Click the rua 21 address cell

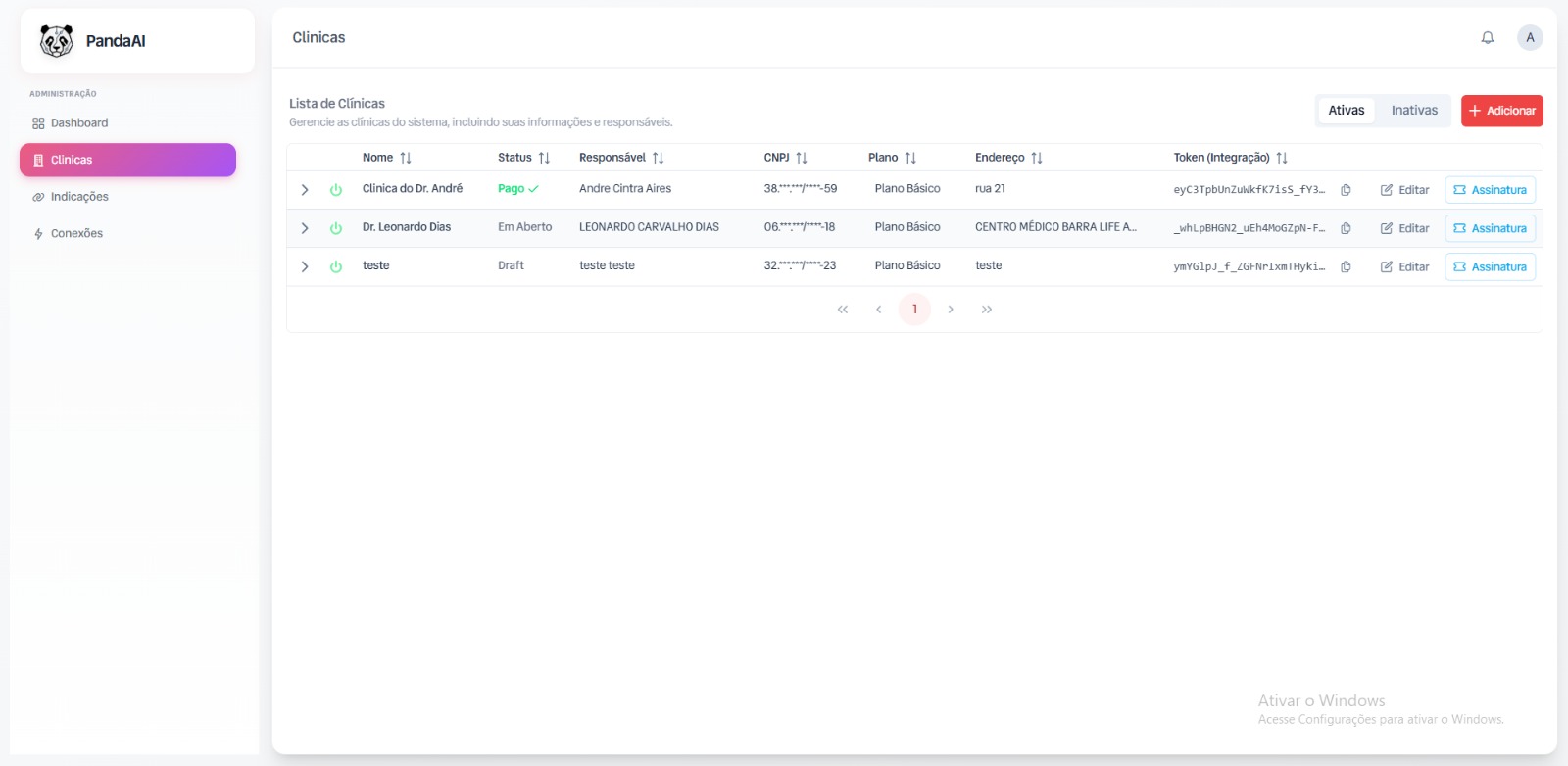click(990, 189)
